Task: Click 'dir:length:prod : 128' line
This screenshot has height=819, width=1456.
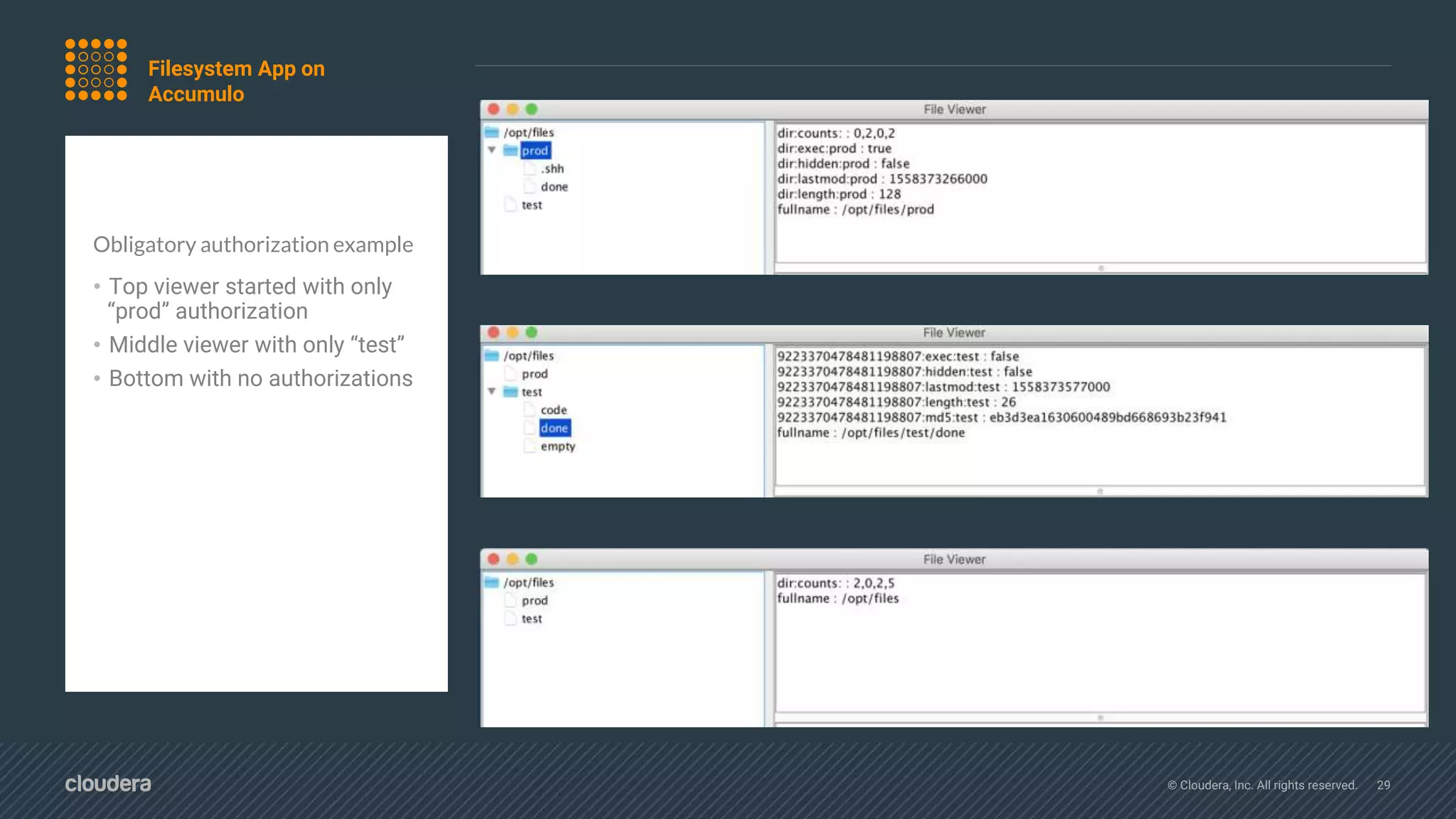Action: (839, 194)
